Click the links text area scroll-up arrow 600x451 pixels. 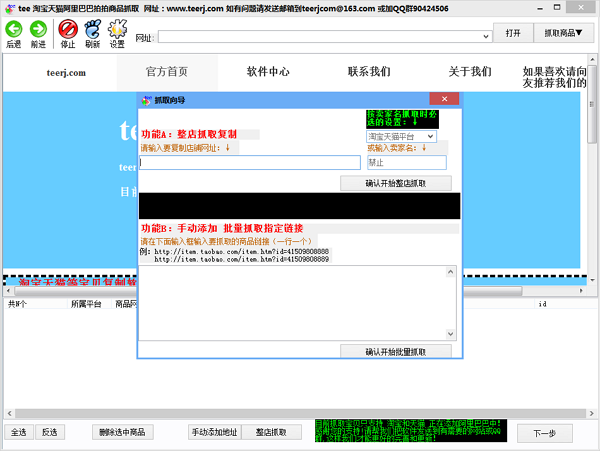tap(450, 272)
